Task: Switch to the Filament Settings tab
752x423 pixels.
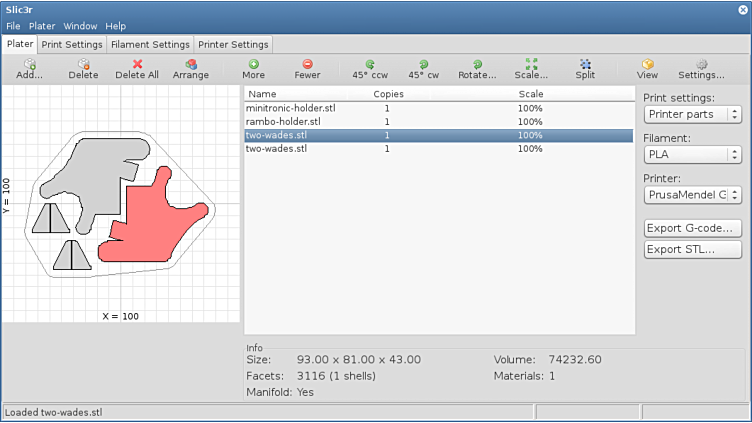Action: [x=150, y=45]
